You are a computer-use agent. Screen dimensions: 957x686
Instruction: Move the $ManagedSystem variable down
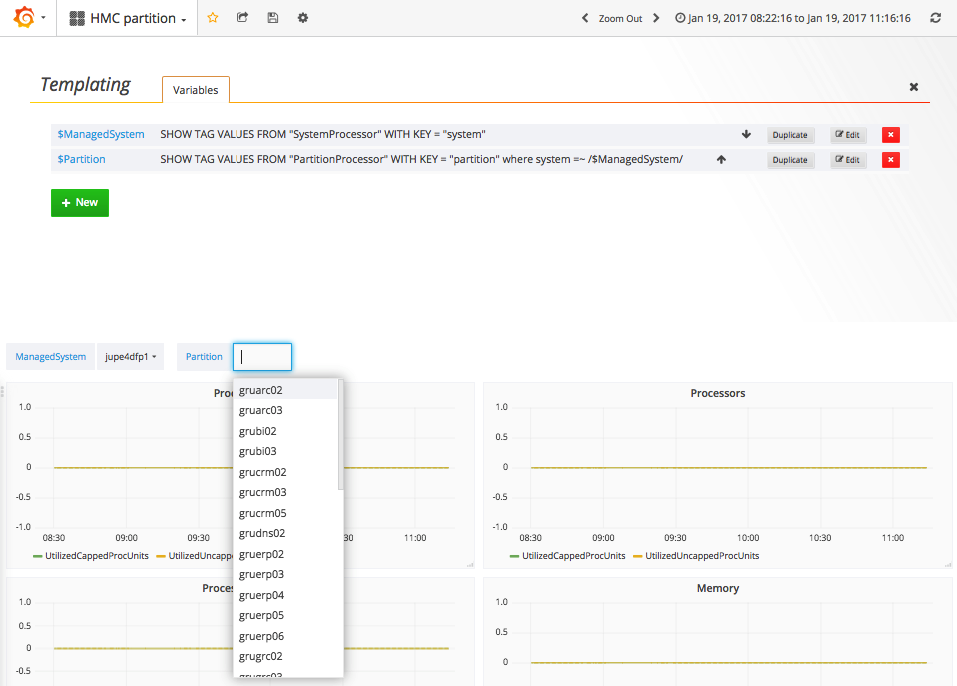[x=746, y=134]
